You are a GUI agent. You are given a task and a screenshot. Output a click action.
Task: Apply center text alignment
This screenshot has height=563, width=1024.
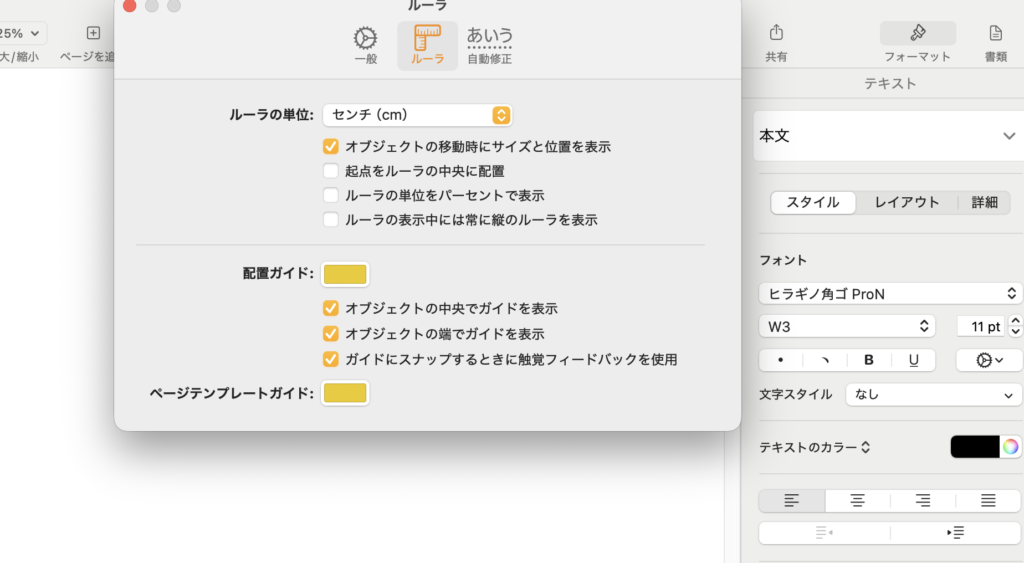[857, 501]
